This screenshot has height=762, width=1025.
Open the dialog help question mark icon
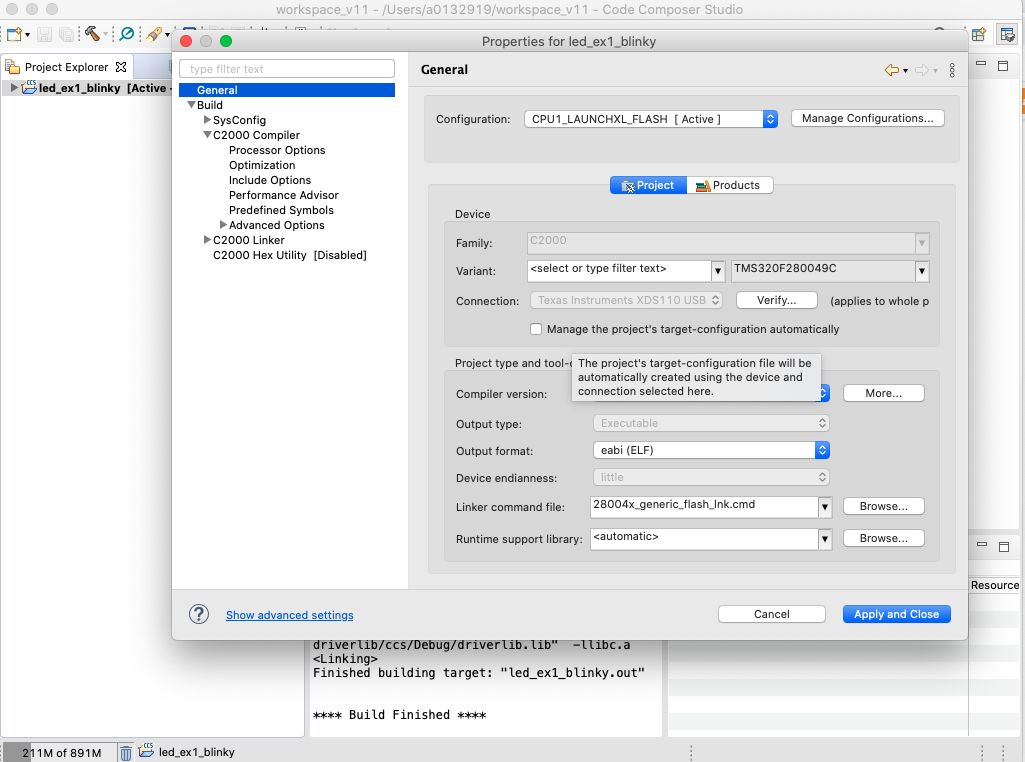[x=198, y=613]
